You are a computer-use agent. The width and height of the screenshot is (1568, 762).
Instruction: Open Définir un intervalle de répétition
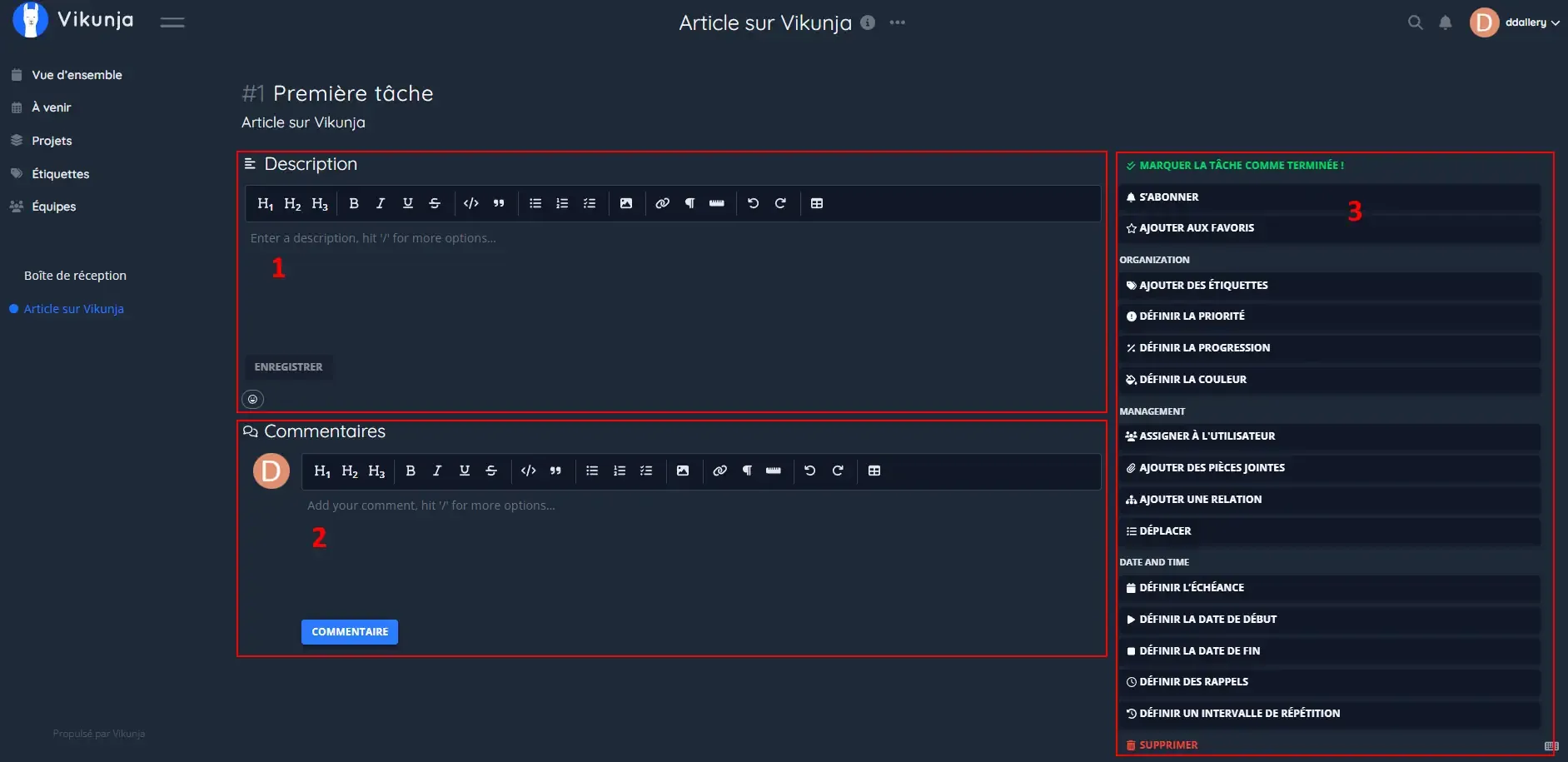1330,714
